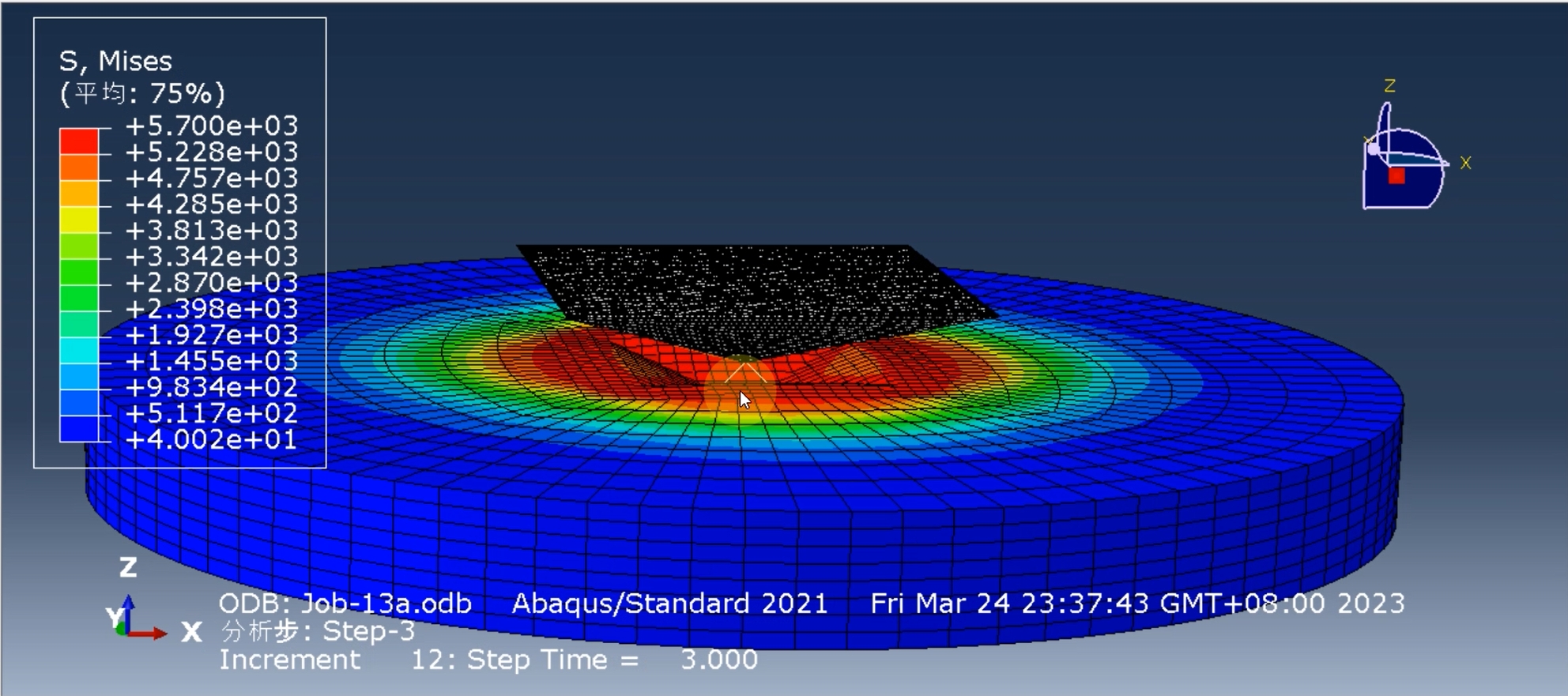Click the Z axis label on the 3D compass
This screenshot has height=696, width=1568.
(1389, 85)
